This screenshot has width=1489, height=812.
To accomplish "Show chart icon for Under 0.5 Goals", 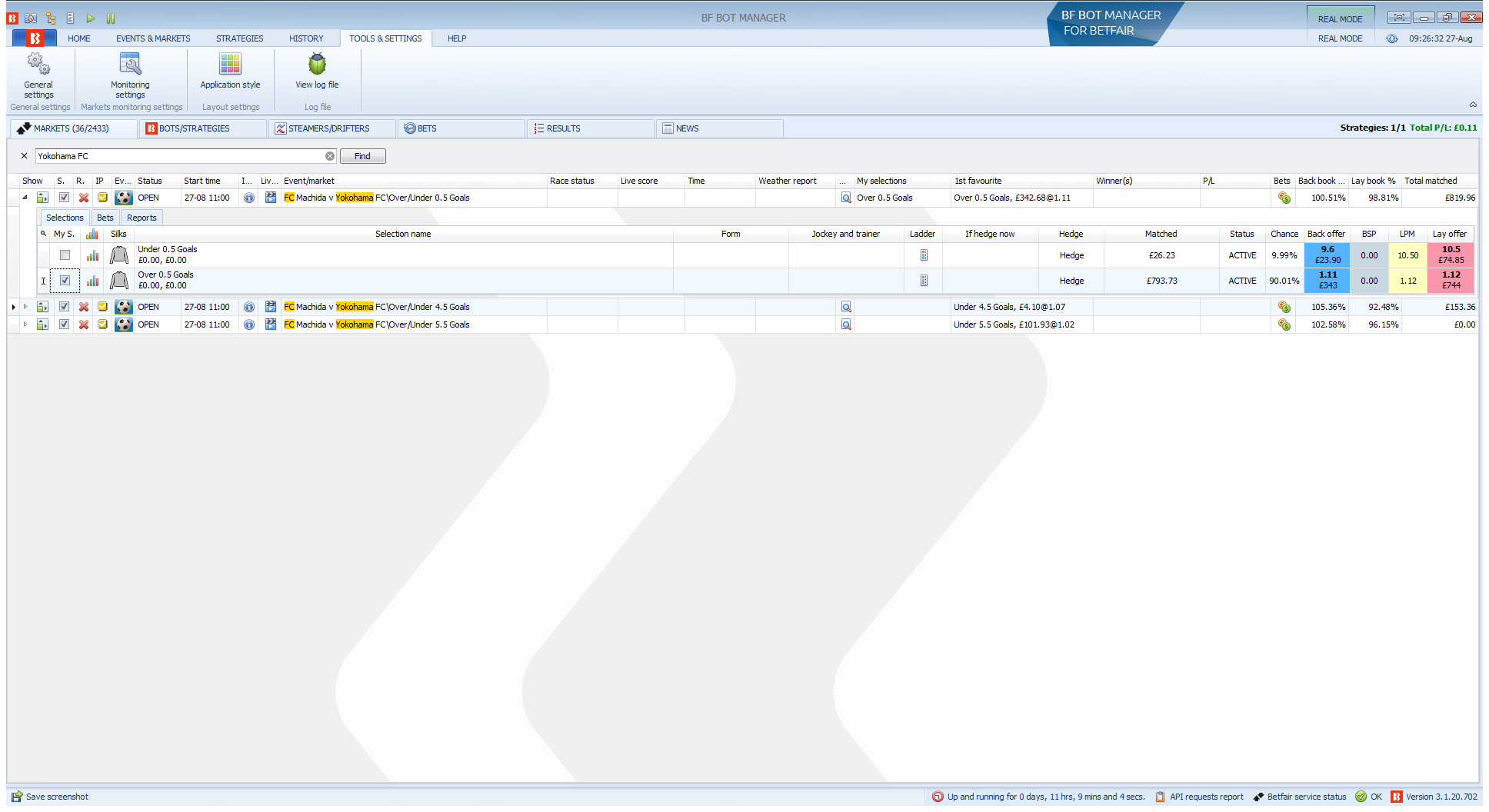I will point(92,255).
